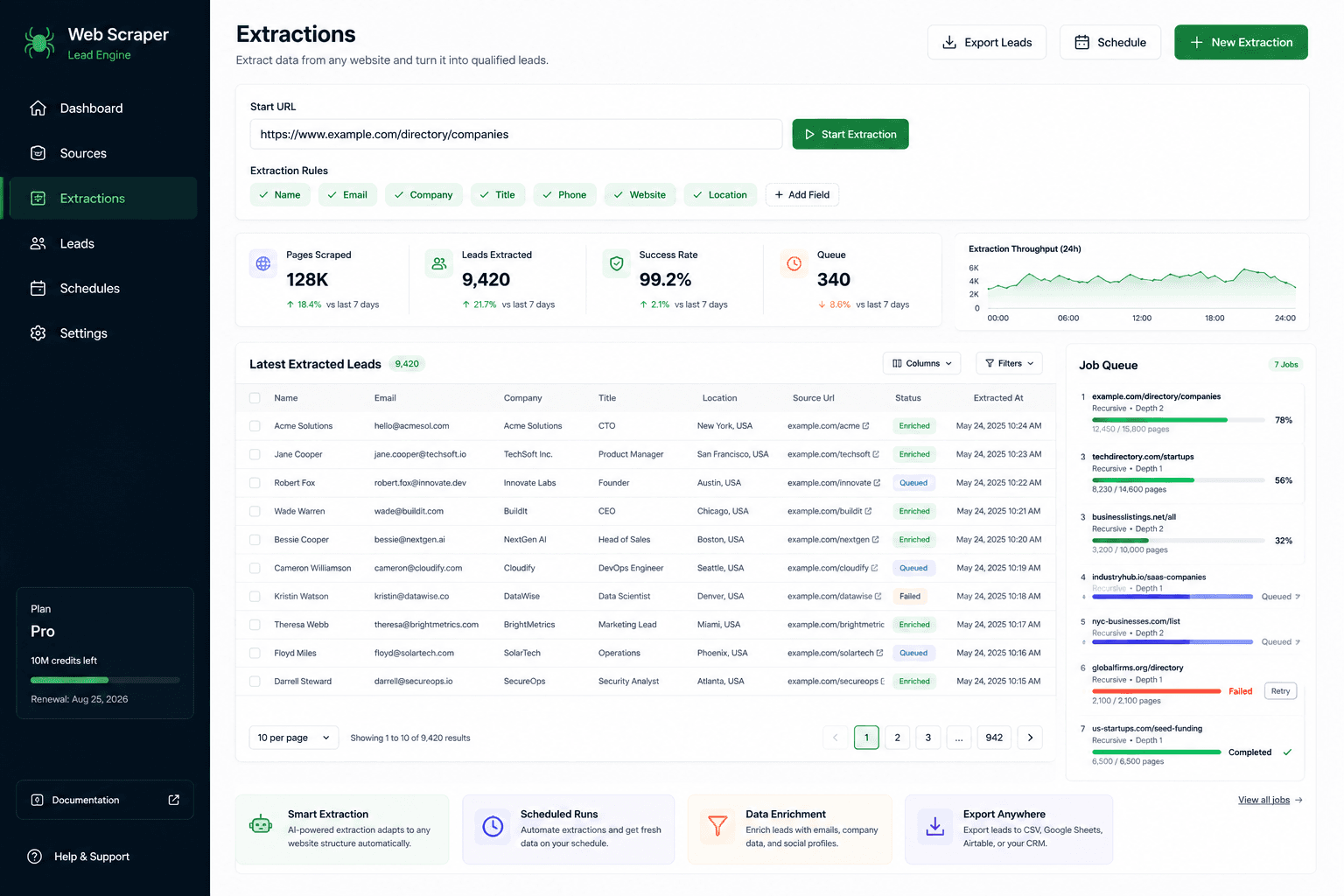
Task: Open the 10 per page dropdown
Action: click(294, 738)
